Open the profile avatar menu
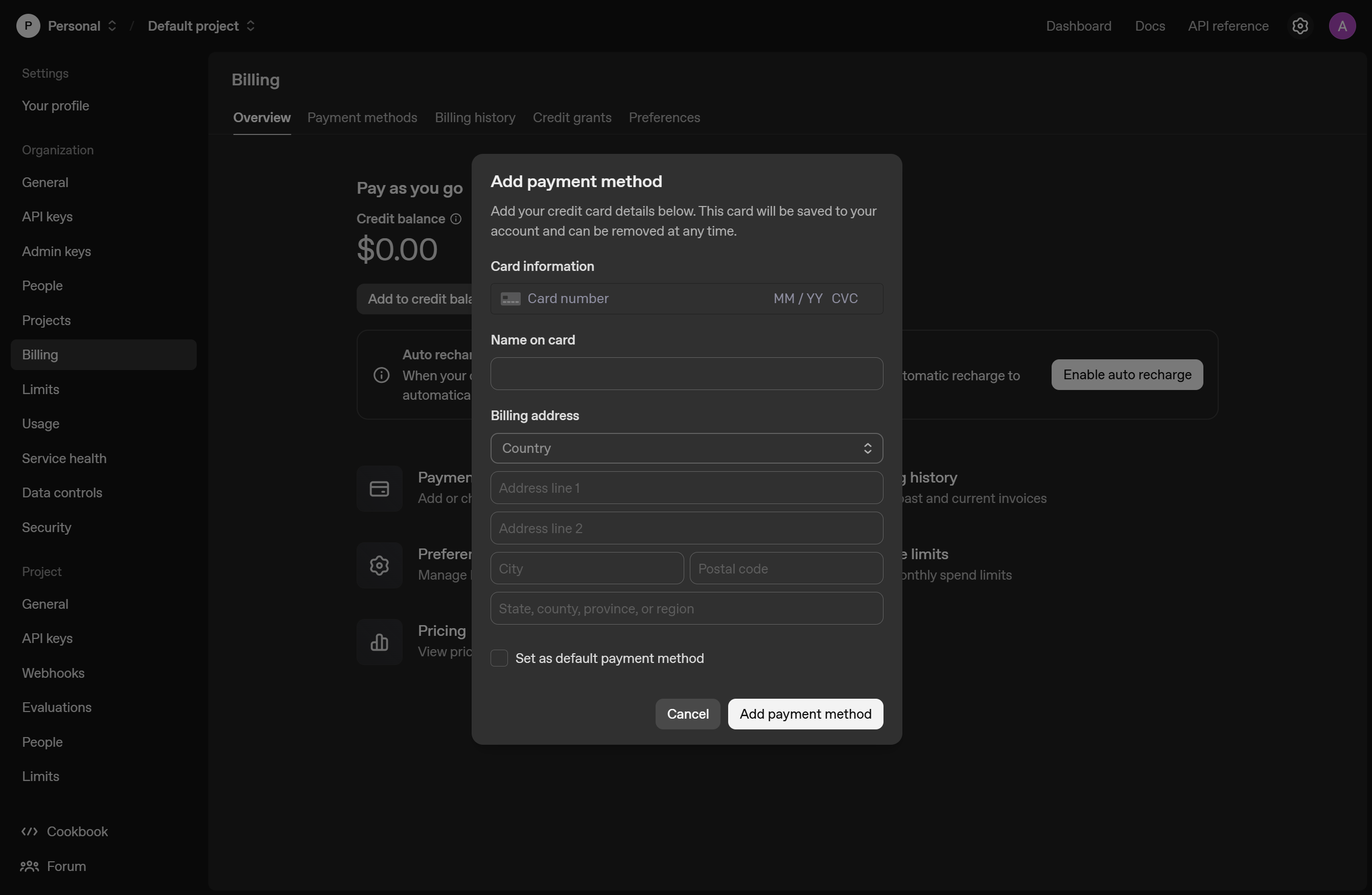 [x=1343, y=26]
